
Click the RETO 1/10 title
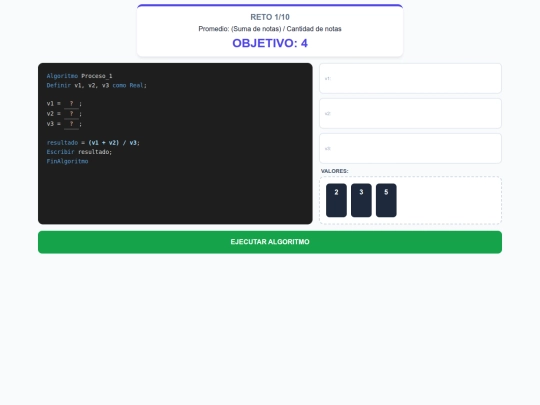[x=270, y=17]
